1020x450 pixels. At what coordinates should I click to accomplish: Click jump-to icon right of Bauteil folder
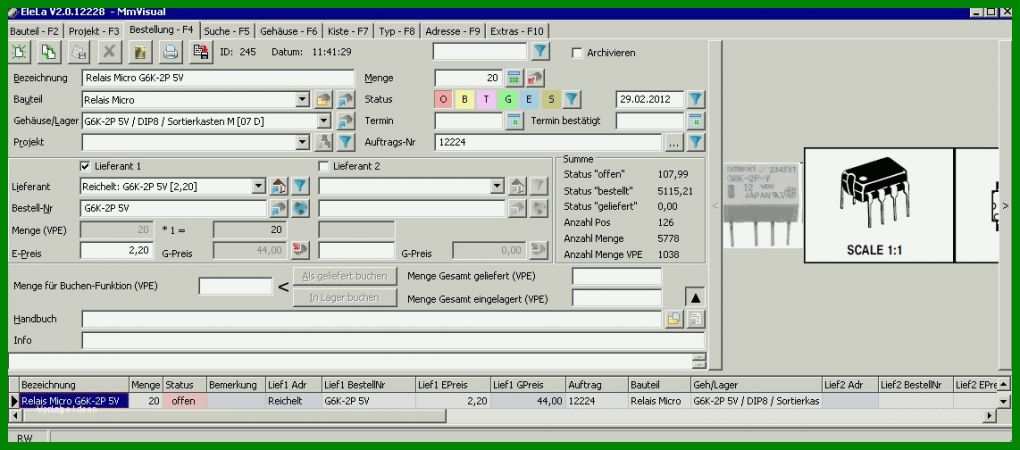point(346,100)
